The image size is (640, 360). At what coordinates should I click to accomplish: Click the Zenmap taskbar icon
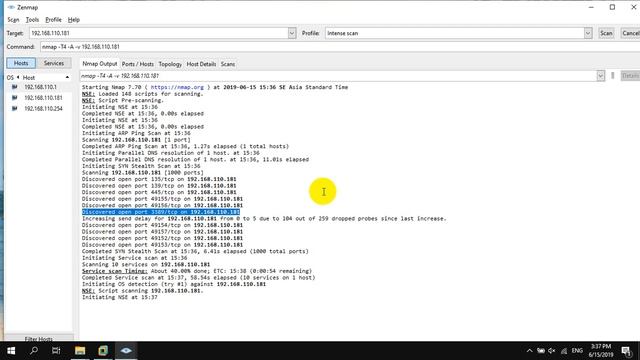click(x=126, y=351)
